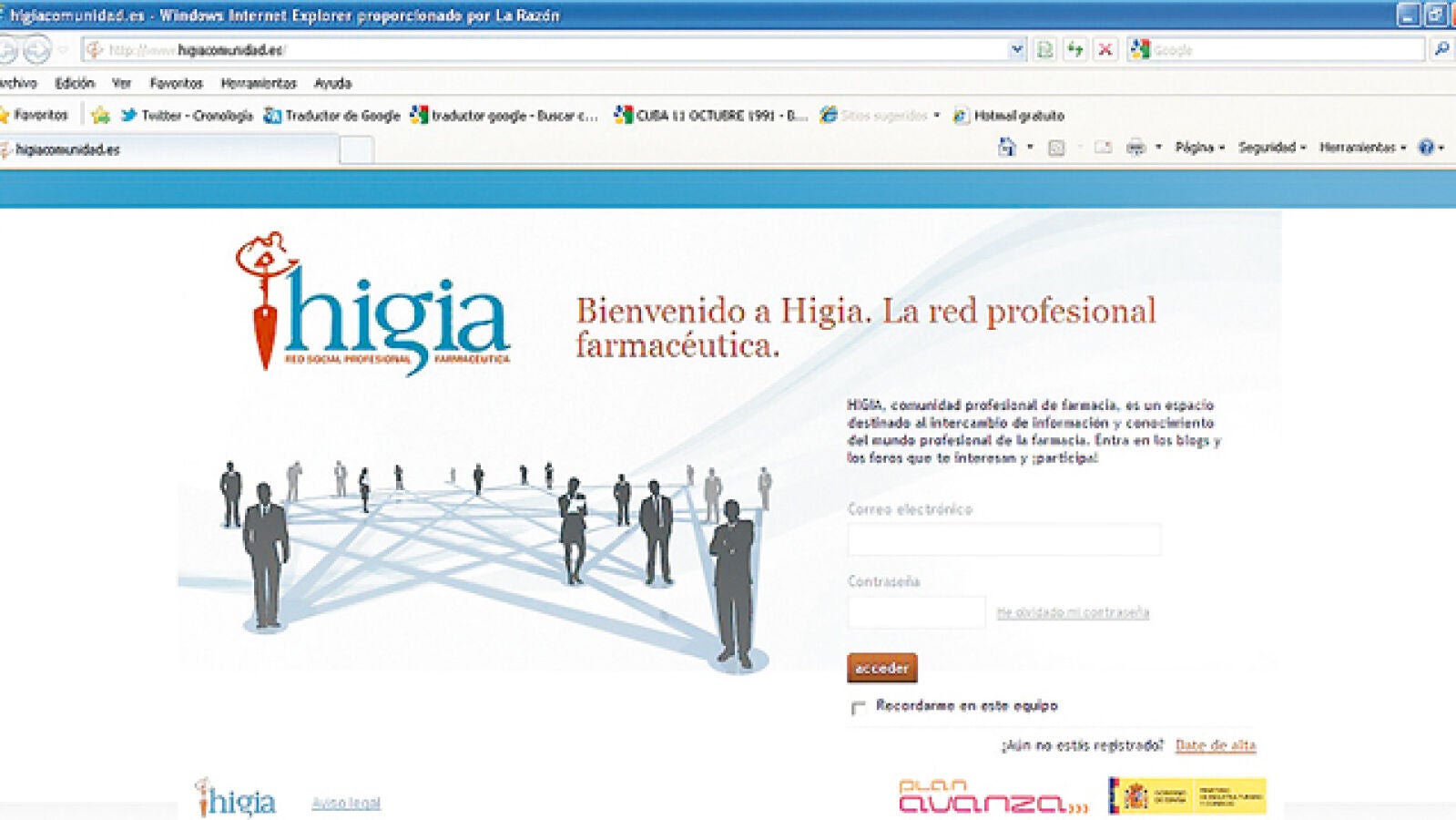
Task: Open recent pages dropdown beside Forward button
Action: coord(63,49)
